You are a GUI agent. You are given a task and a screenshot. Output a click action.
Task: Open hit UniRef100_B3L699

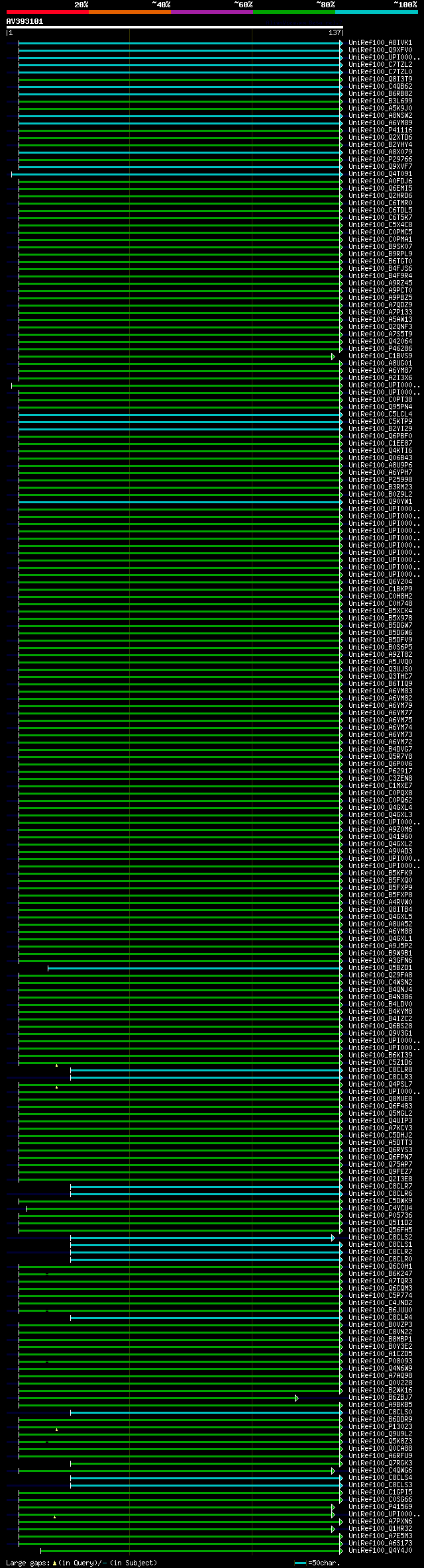click(380, 101)
